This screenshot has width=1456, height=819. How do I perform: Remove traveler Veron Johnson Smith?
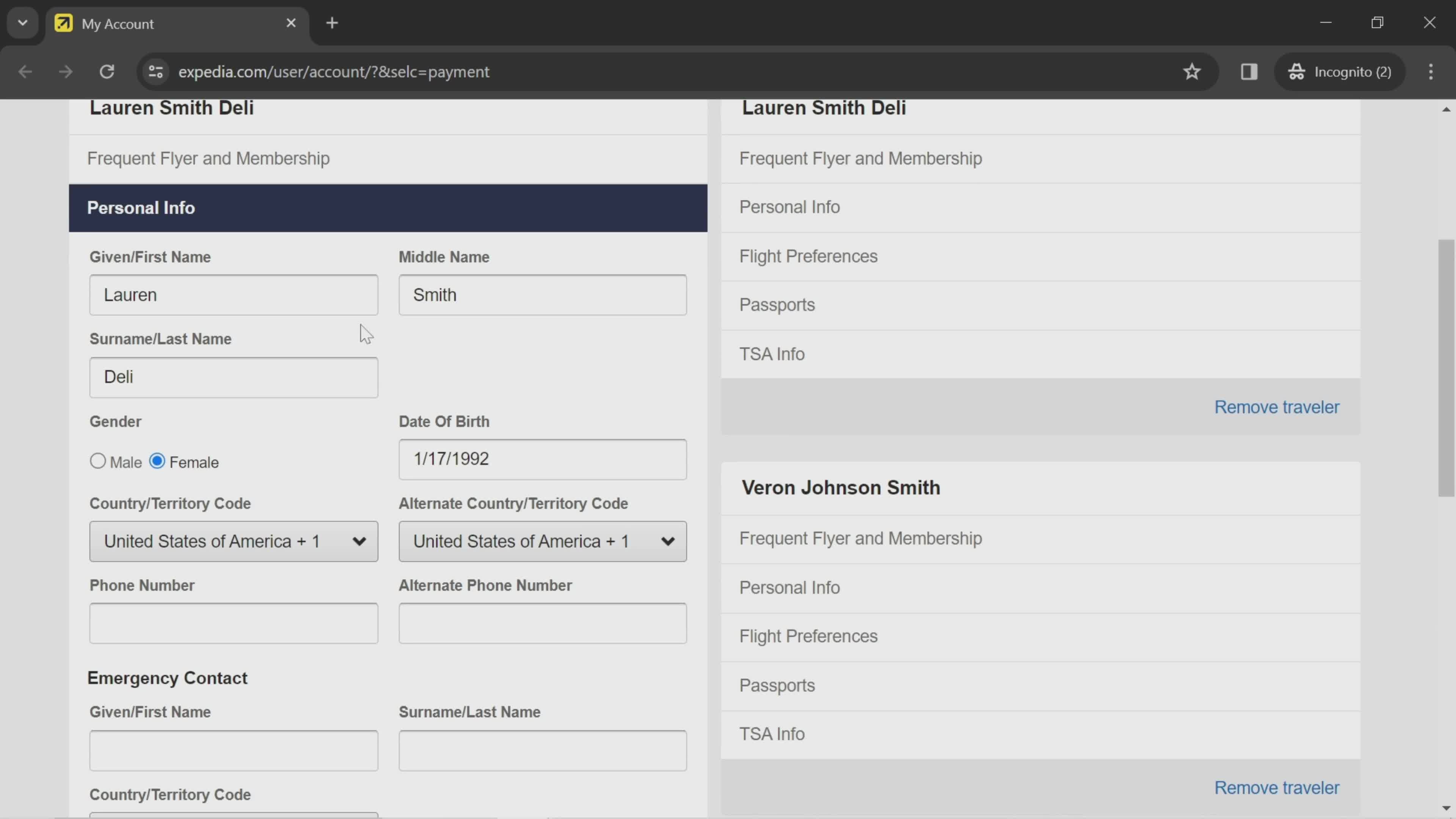point(1276,788)
